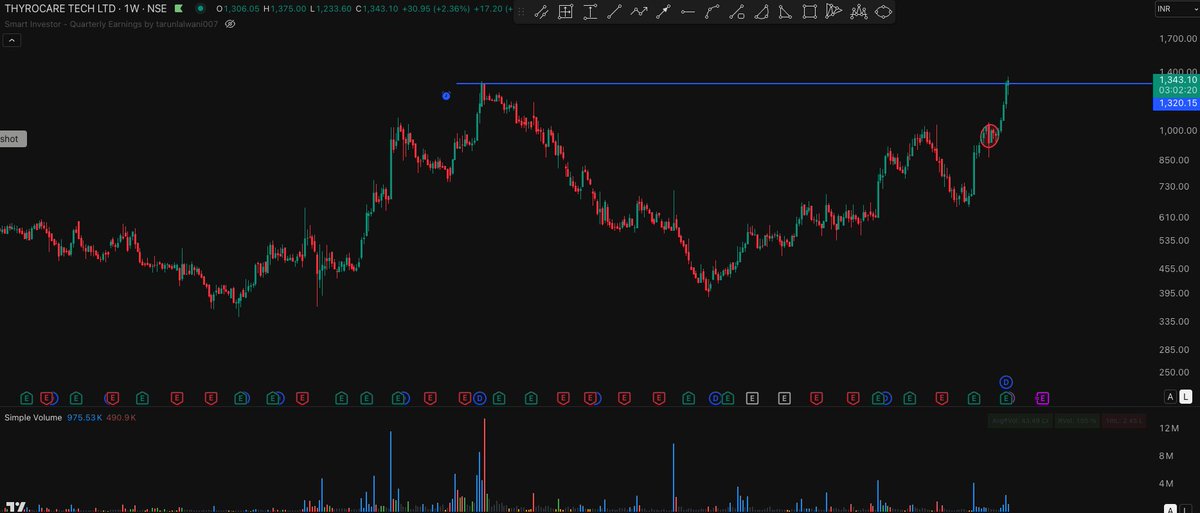Click the 490.9K volume value
The image size is (1200, 513).
point(120,417)
